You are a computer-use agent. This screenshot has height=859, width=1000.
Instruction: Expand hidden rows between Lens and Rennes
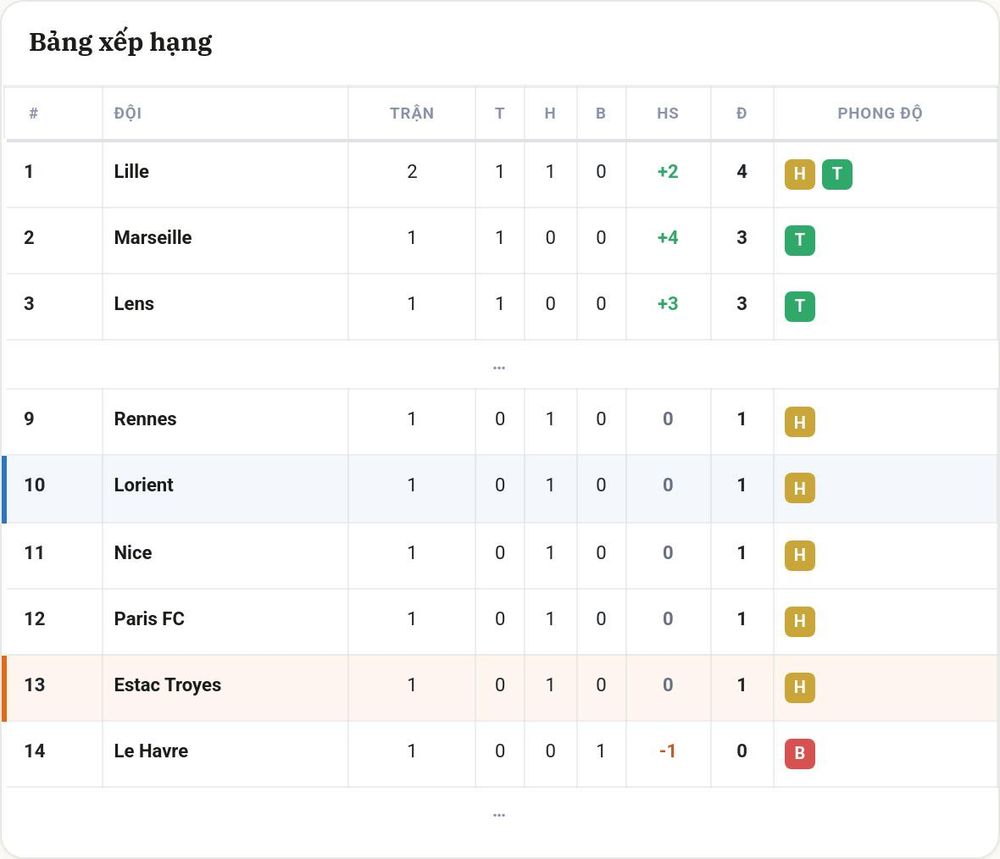[499, 365]
